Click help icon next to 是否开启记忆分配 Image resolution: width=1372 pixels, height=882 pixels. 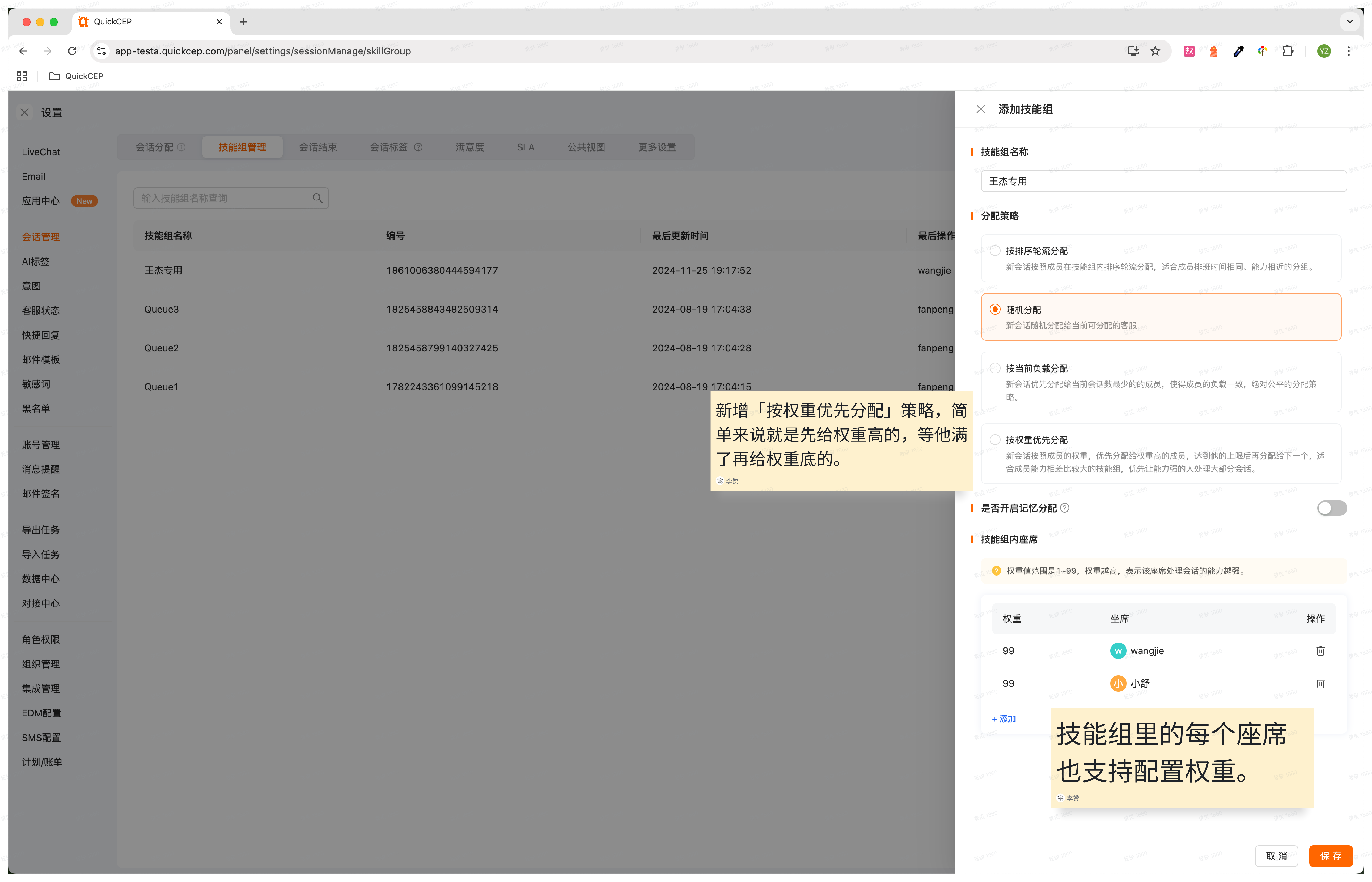1064,508
